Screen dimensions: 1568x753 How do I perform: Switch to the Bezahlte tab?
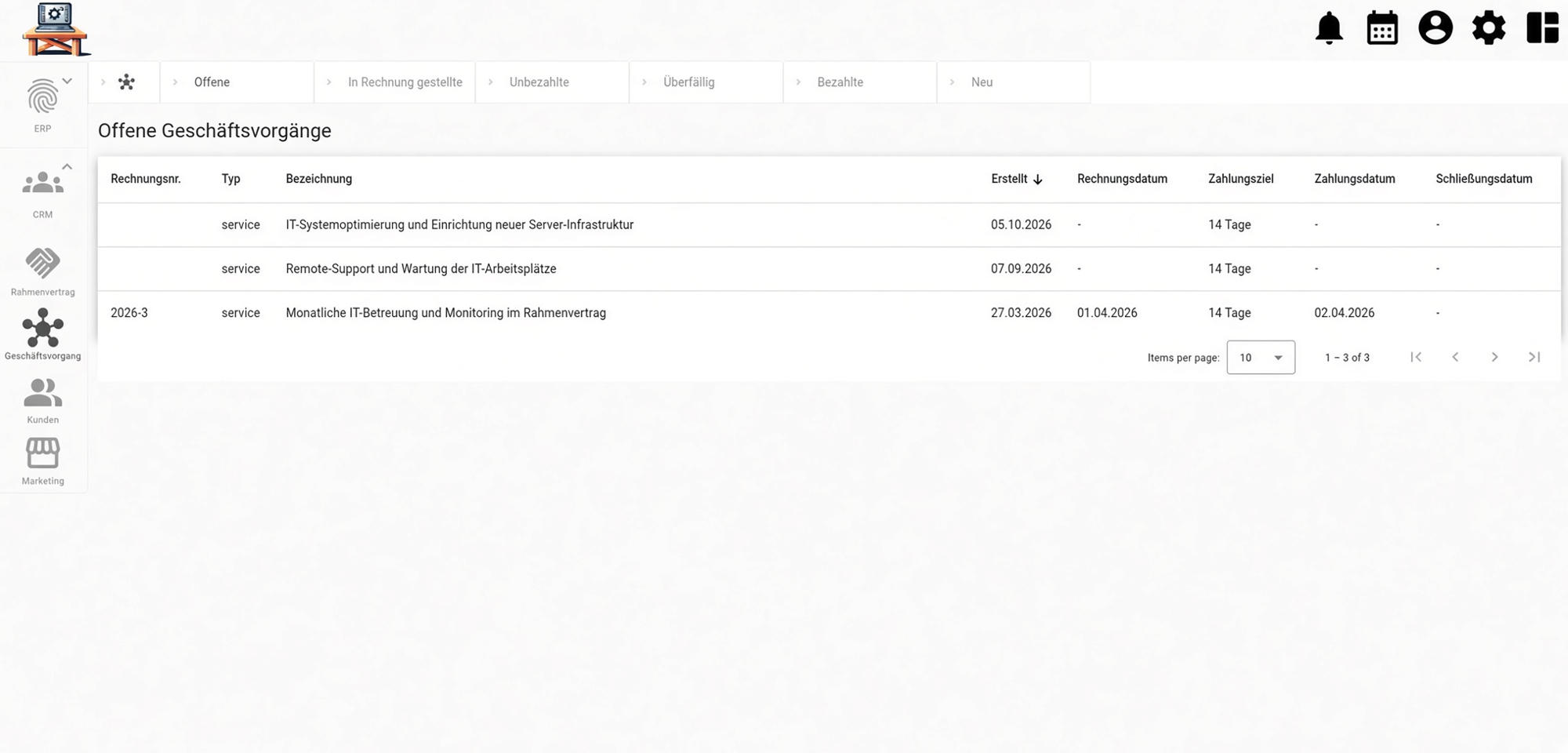tap(859, 82)
